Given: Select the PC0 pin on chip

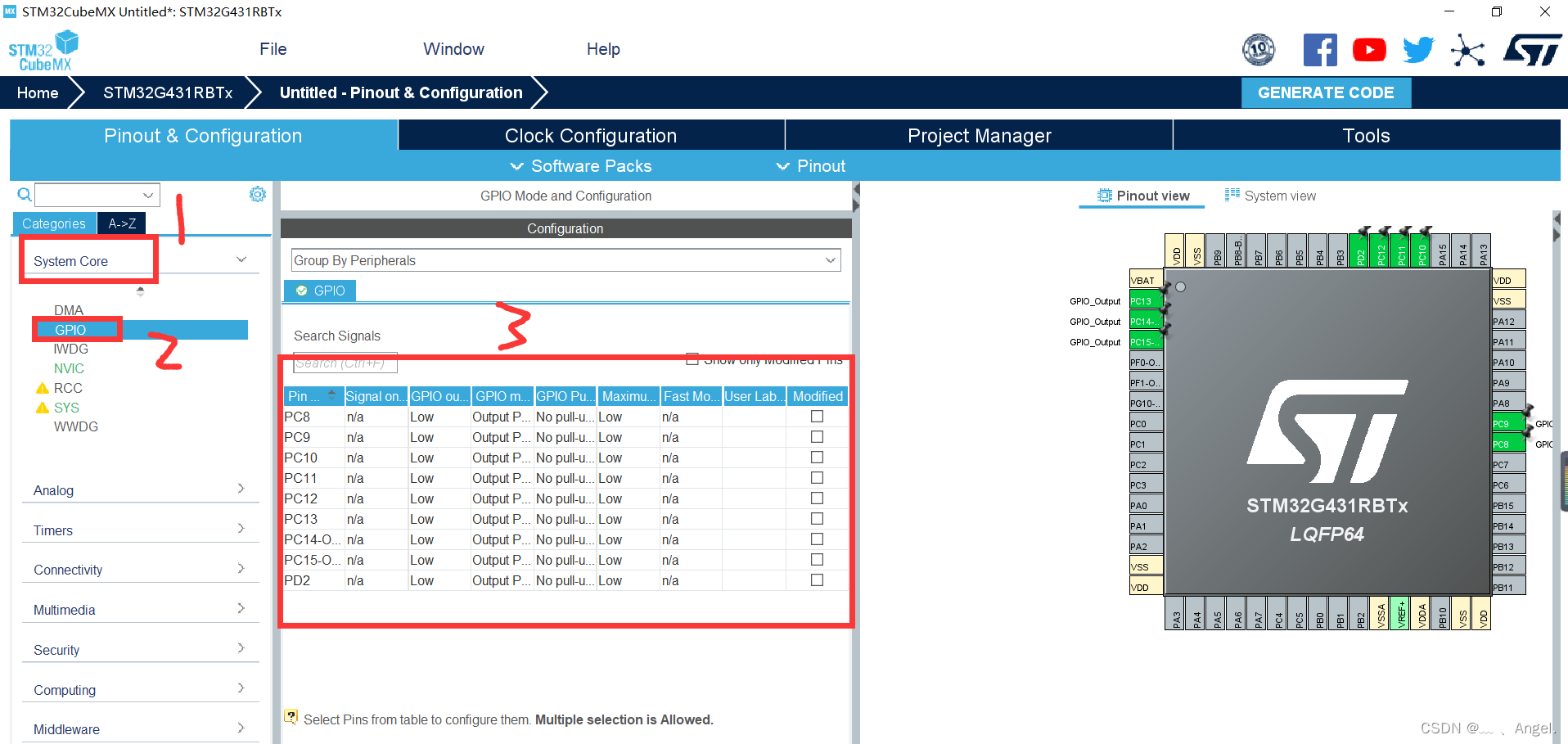Looking at the screenshot, I should point(1146,423).
